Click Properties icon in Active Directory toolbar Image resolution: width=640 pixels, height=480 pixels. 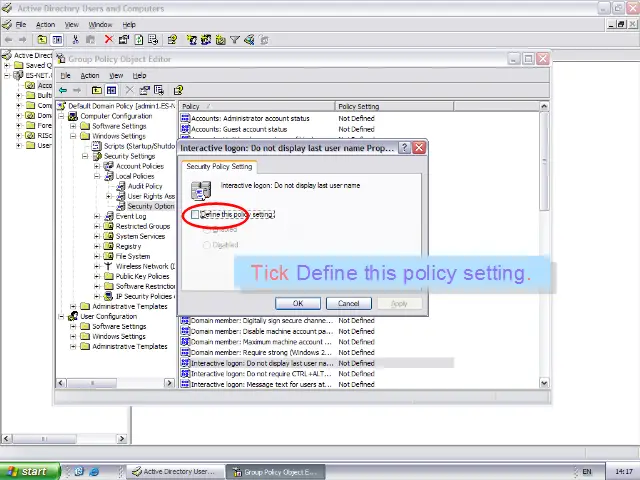124,40
